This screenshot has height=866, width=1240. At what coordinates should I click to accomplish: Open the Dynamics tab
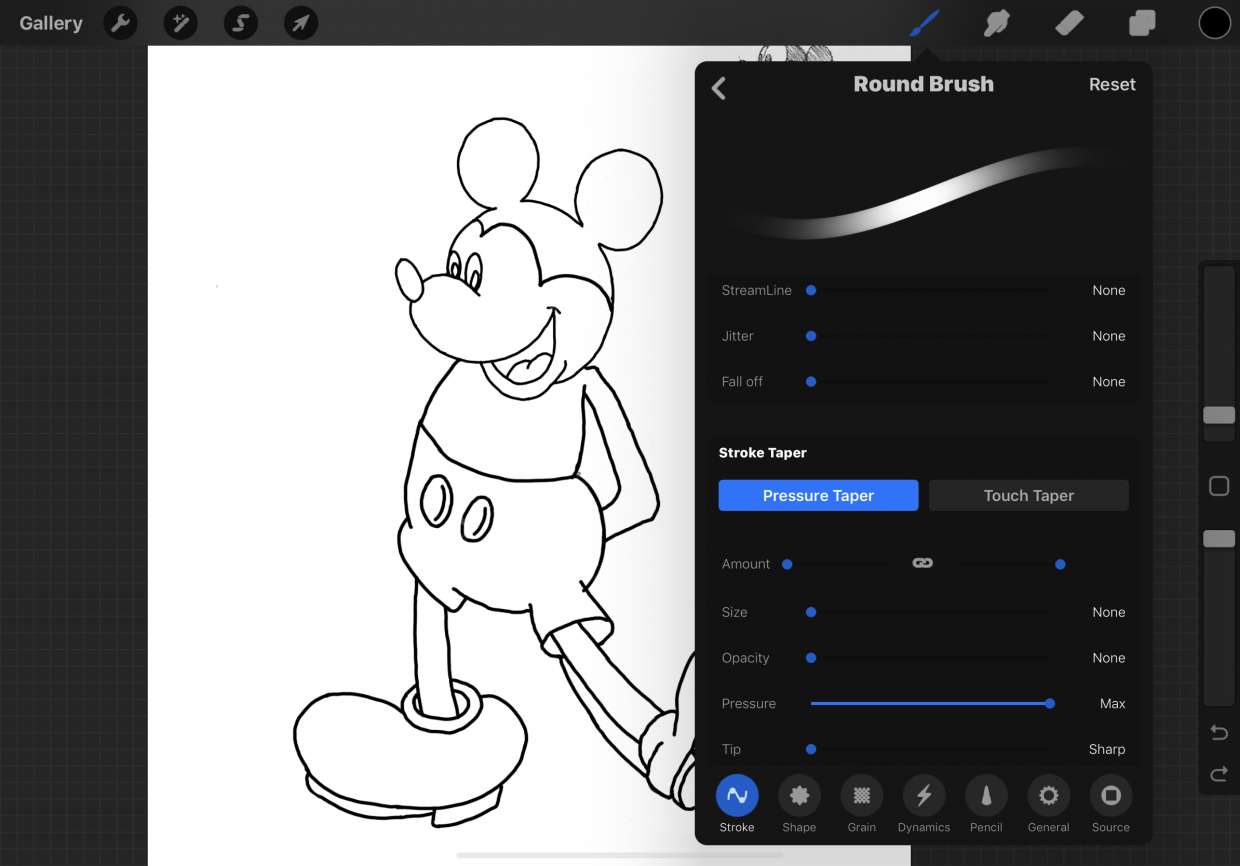(x=924, y=804)
